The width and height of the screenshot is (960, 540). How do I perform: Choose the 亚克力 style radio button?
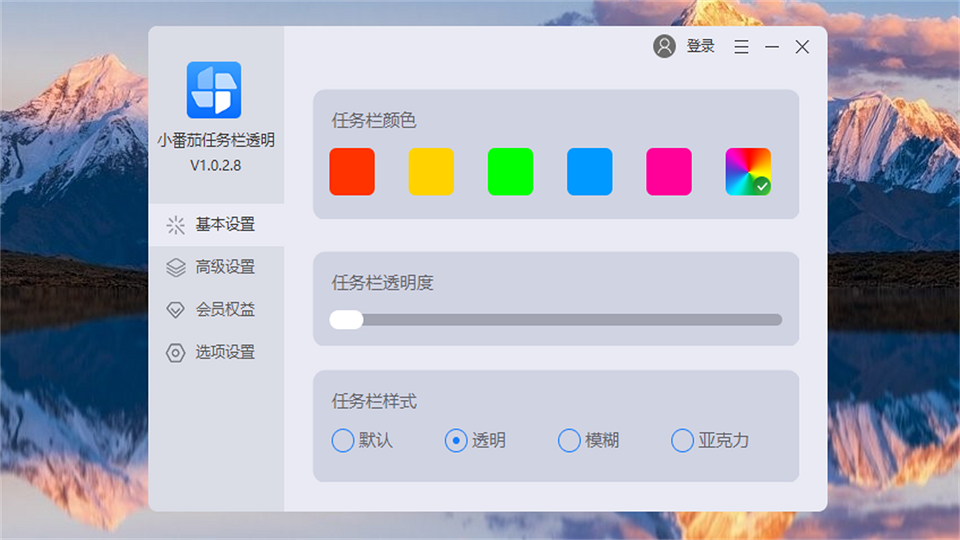(682, 440)
